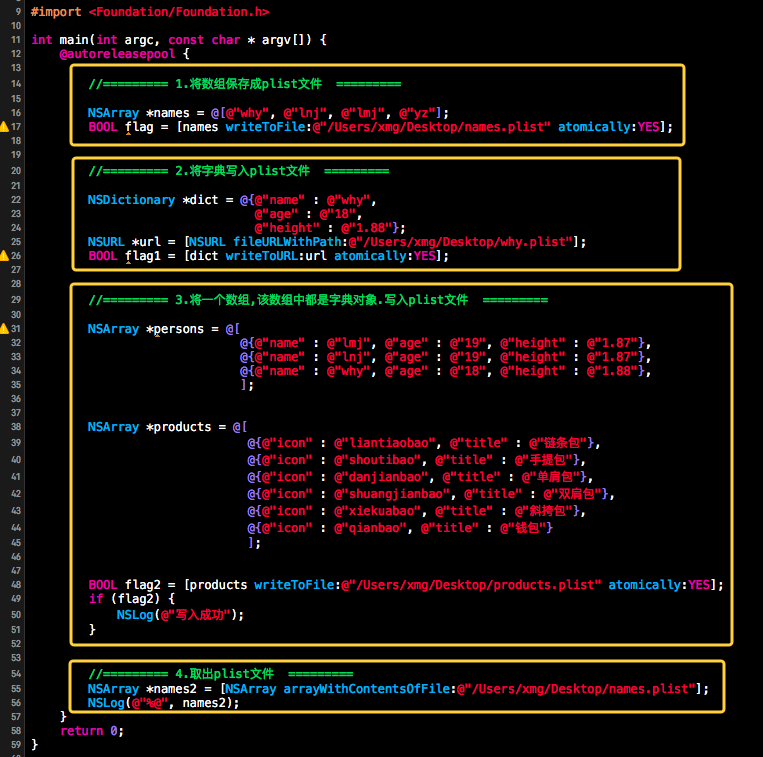
Task: Click the '*persons' variable on line 31
Action: (x=175, y=329)
